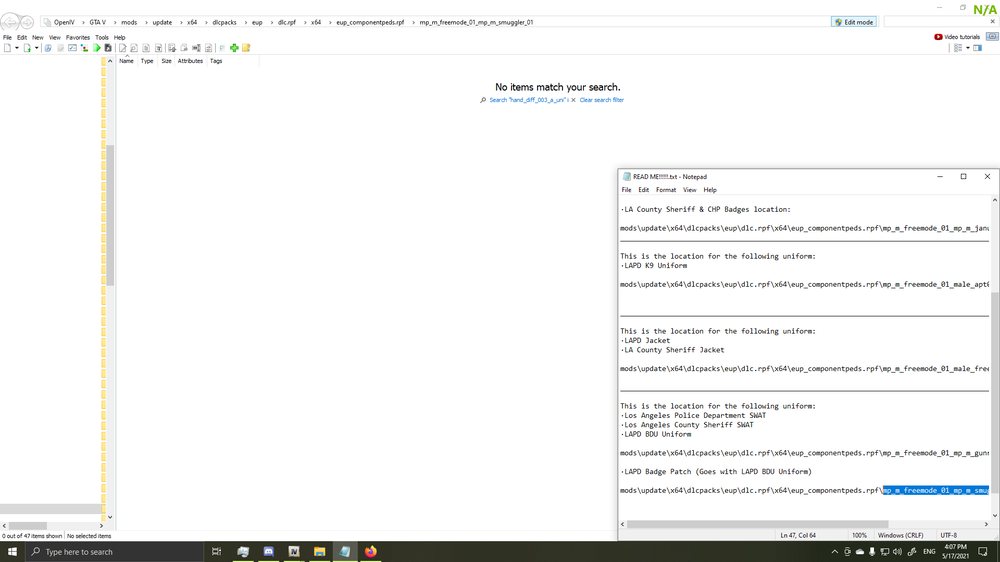The width and height of the screenshot is (1000, 562).
Task: Sort the file list by the Name column
Action: [x=126, y=61]
